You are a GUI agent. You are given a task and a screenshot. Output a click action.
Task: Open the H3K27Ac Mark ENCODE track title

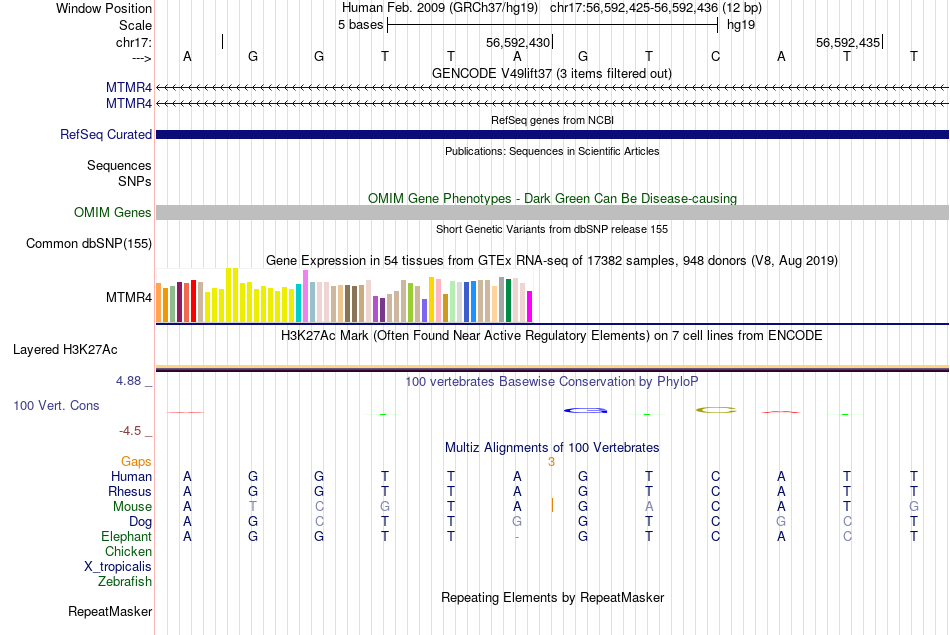point(552,336)
